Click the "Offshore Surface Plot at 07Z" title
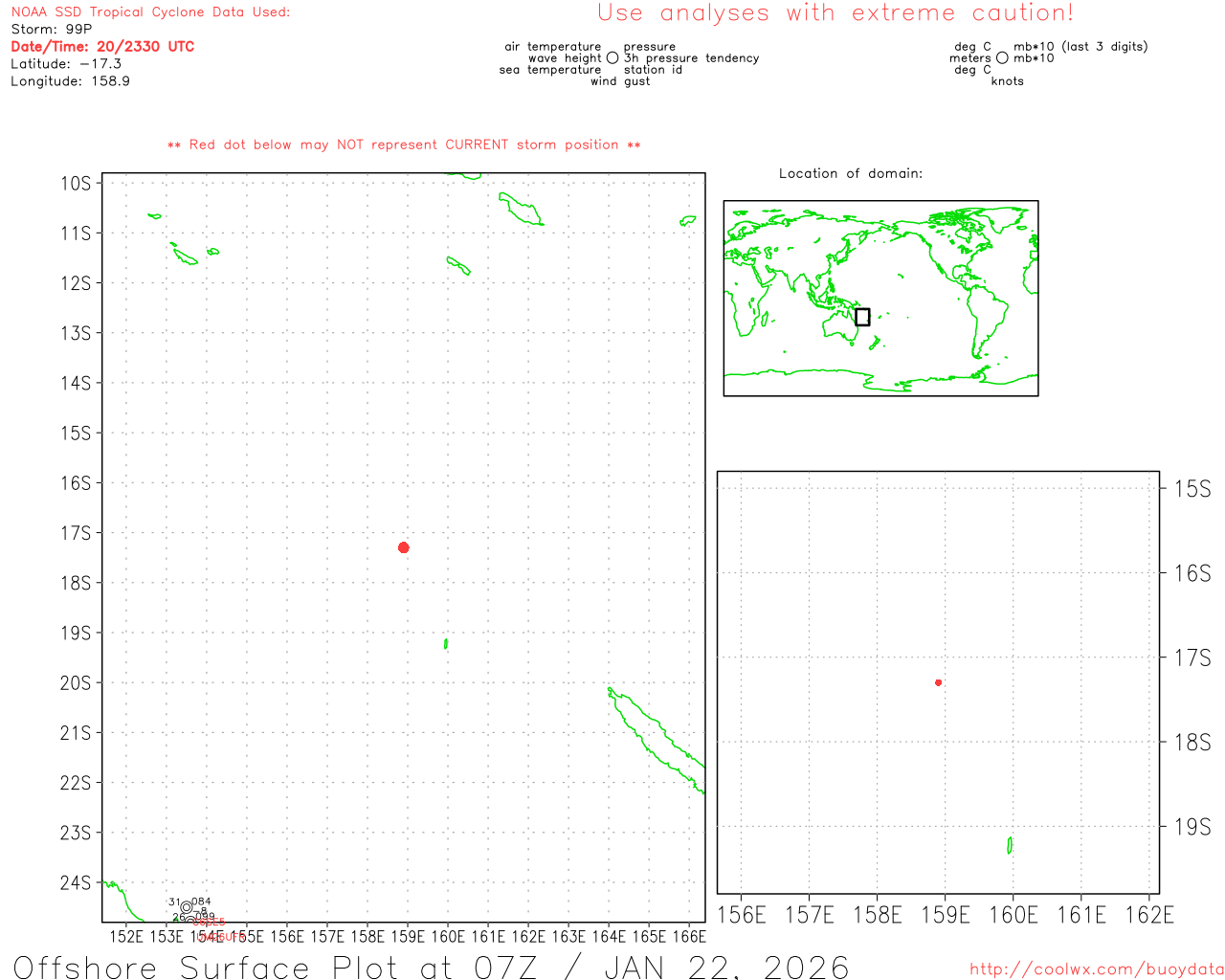 point(276,968)
